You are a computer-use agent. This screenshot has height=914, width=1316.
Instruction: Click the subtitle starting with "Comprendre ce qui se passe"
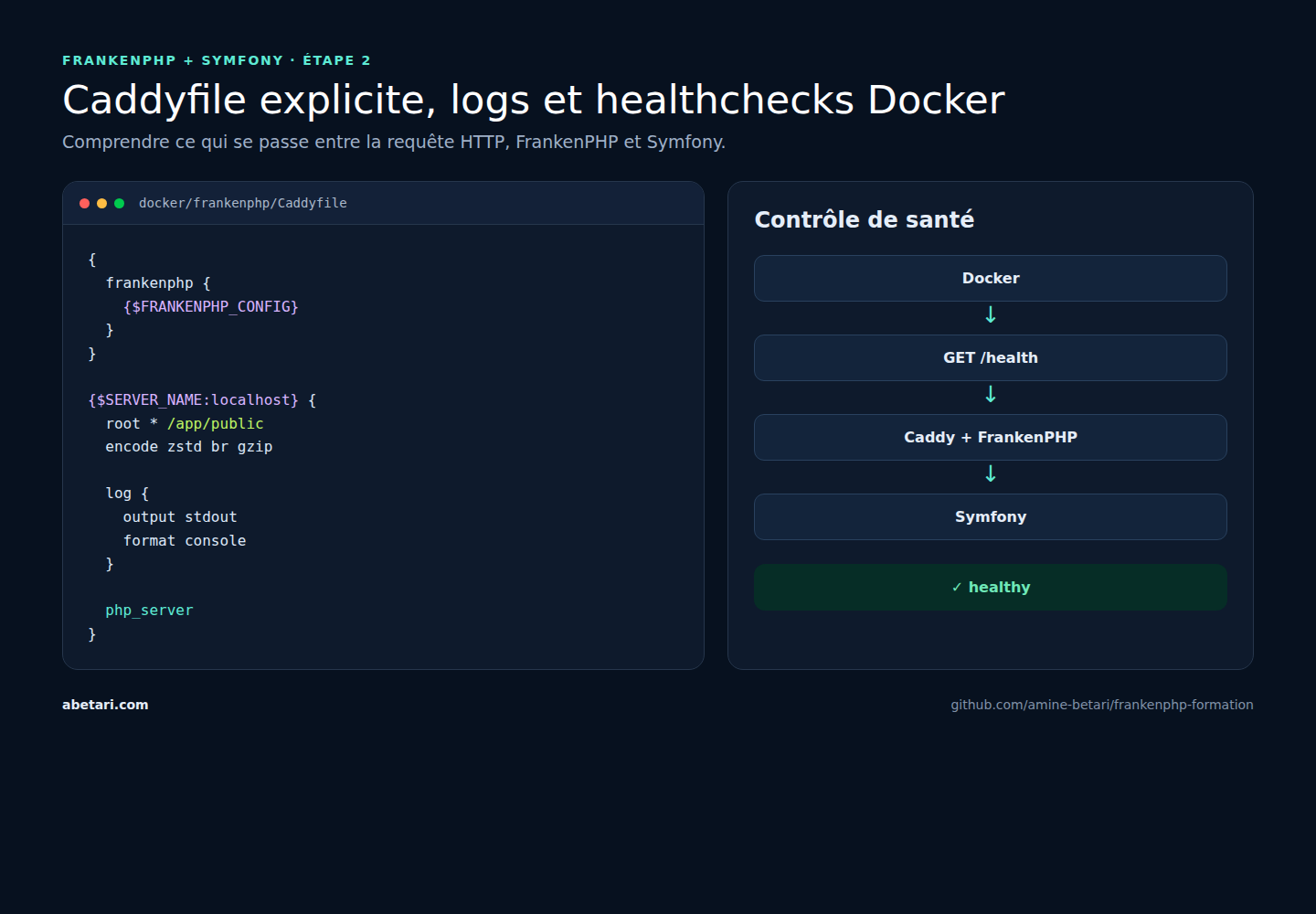click(394, 142)
